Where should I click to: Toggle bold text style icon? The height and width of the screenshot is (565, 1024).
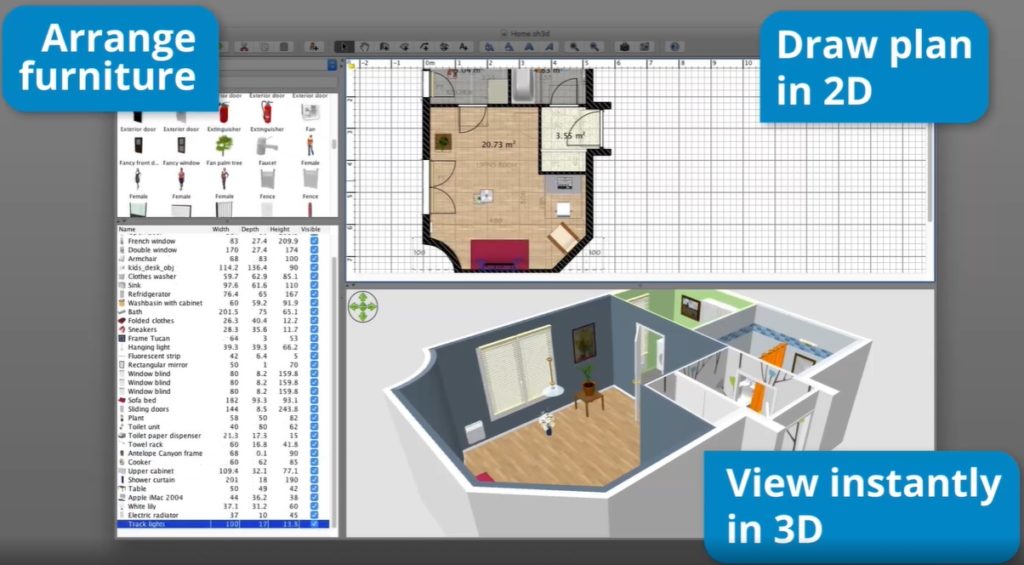pos(529,47)
